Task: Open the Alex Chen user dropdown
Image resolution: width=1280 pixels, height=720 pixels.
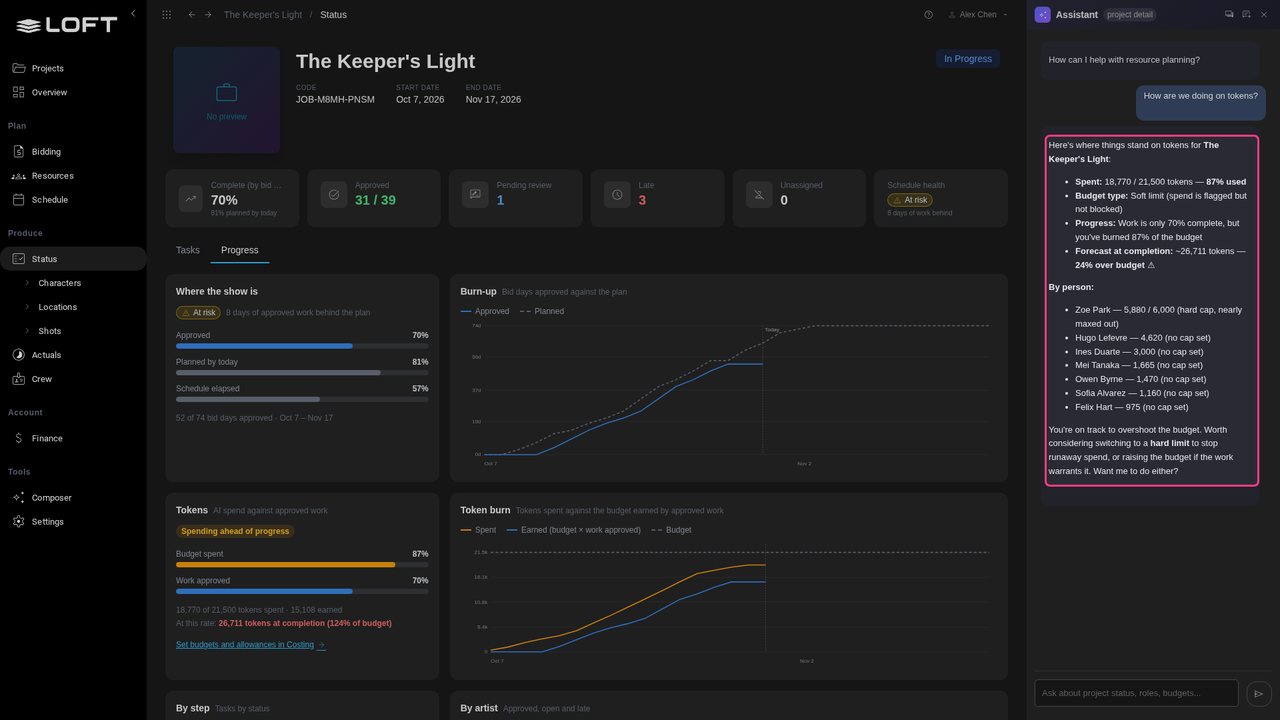Action: point(978,15)
